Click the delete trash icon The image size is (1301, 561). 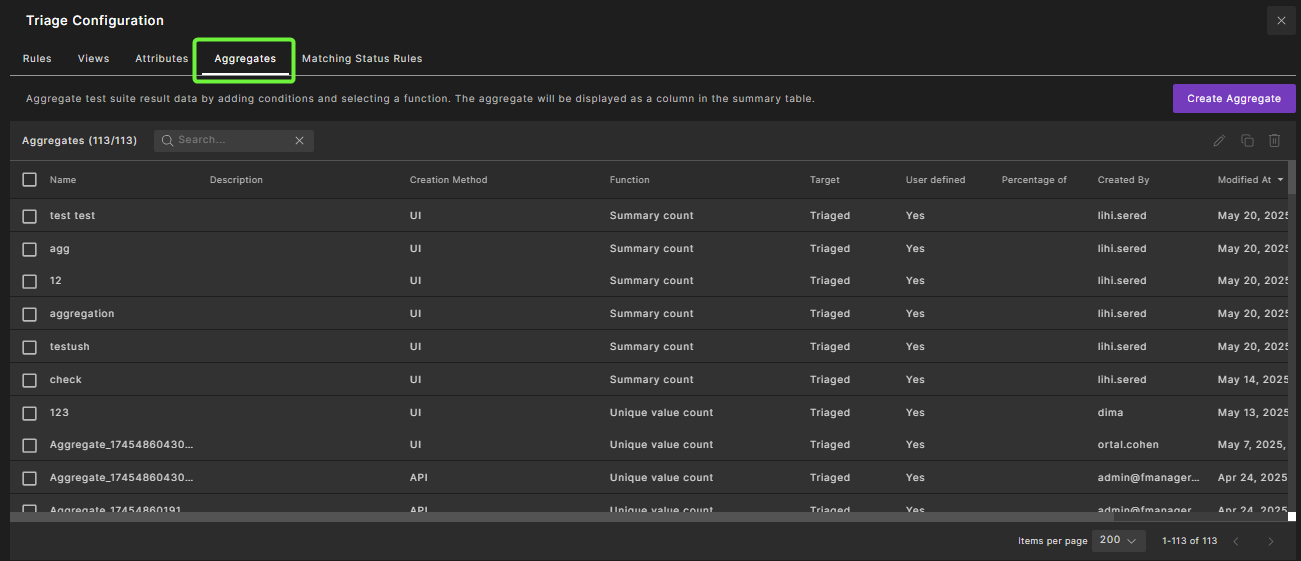1274,141
